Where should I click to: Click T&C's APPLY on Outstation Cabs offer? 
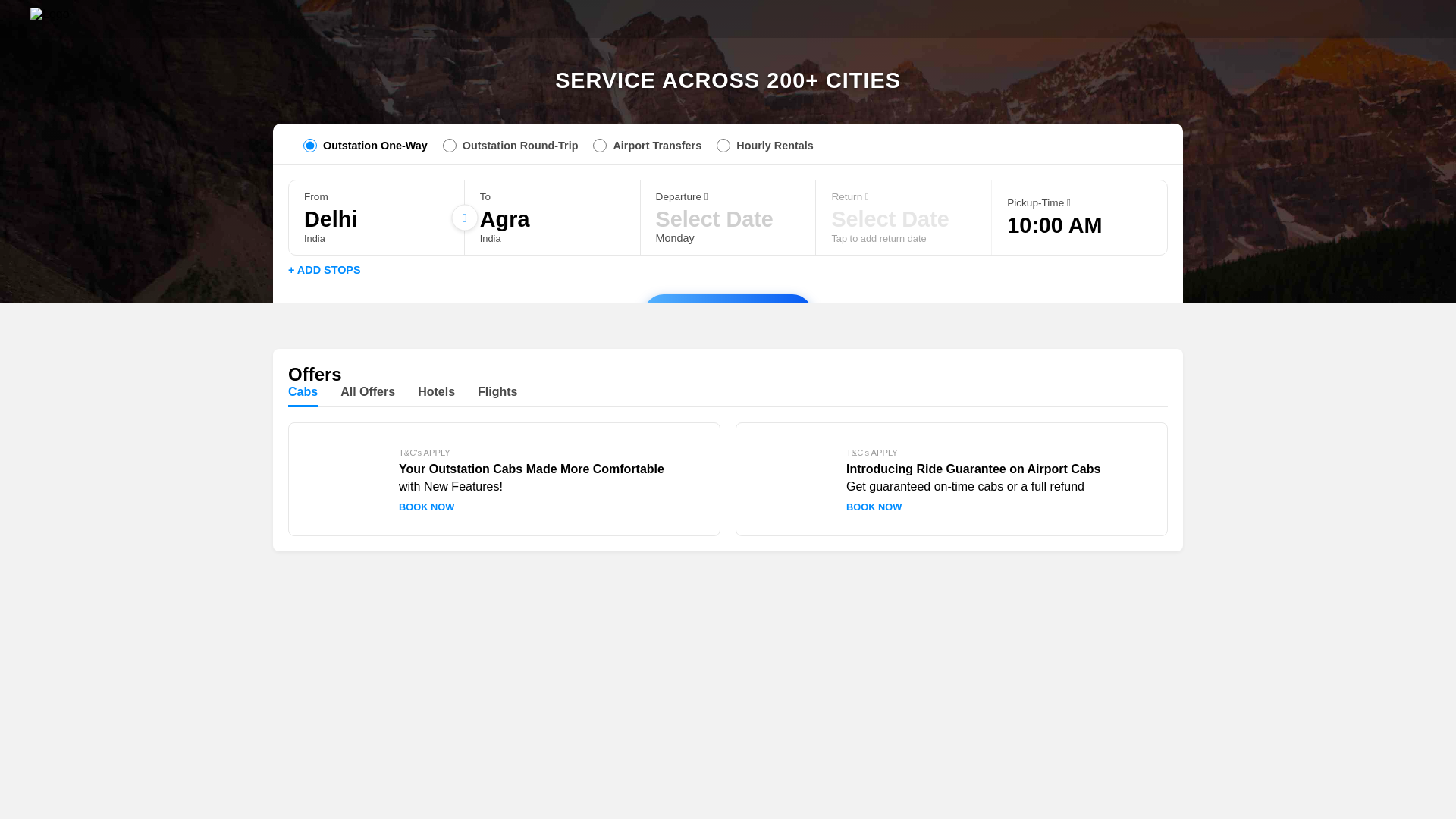click(x=425, y=453)
